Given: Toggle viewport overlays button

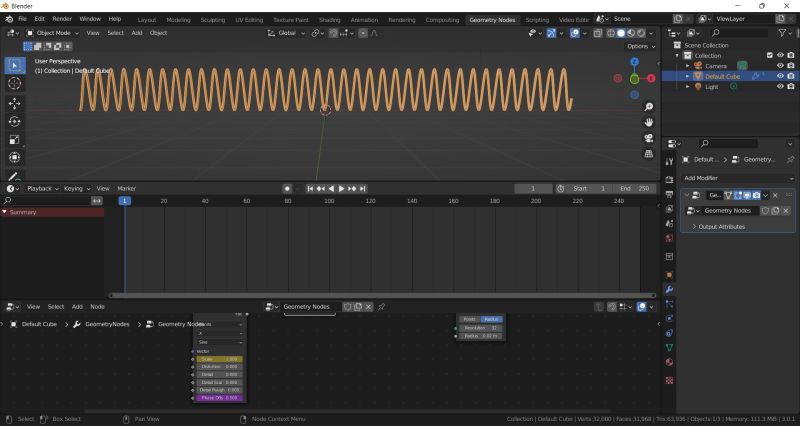Looking at the screenshot, I should [x=575, y=33].
